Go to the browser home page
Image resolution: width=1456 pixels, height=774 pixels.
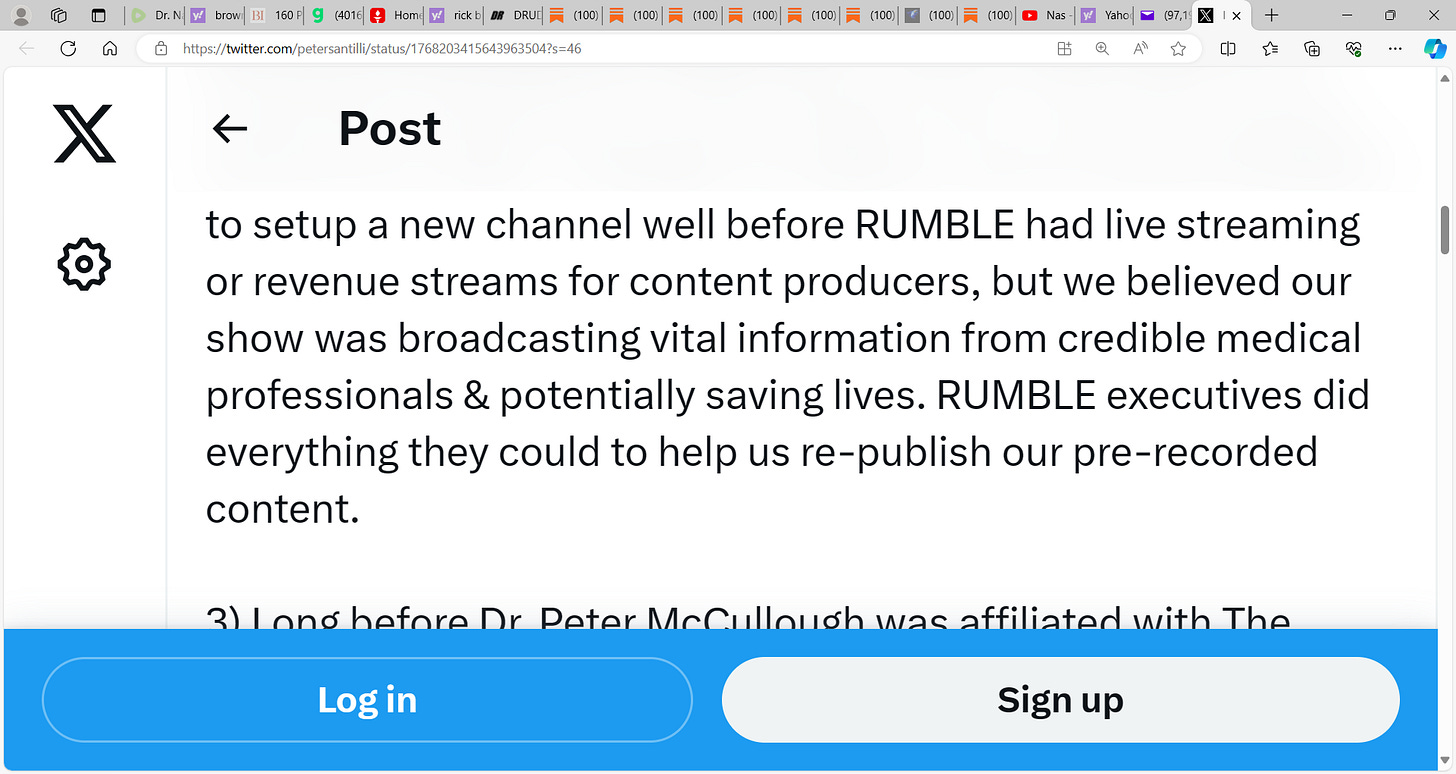(111, 48)
